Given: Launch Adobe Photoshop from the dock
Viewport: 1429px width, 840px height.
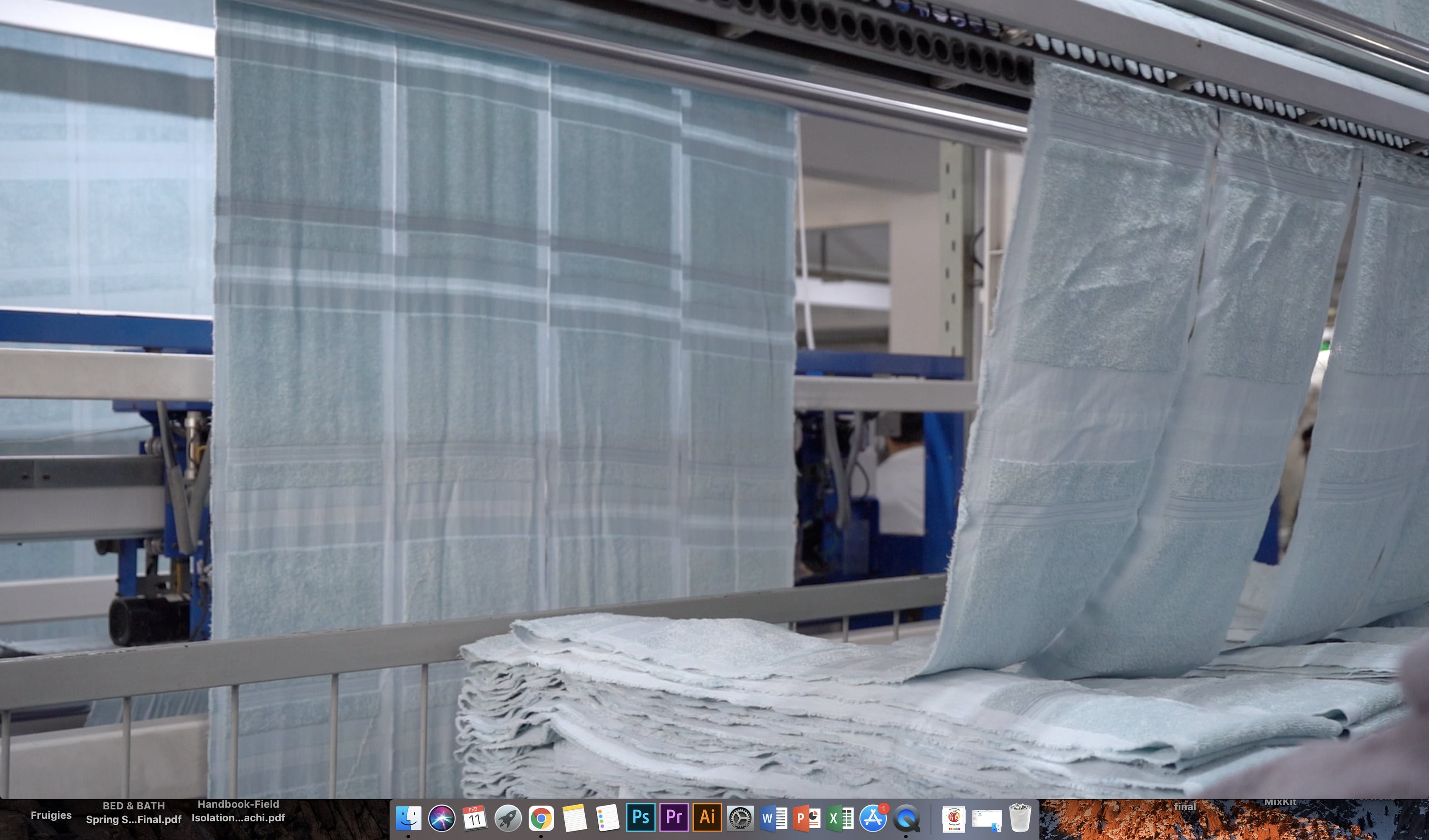Looking at the screenshot, I should (x=641, y=817).
